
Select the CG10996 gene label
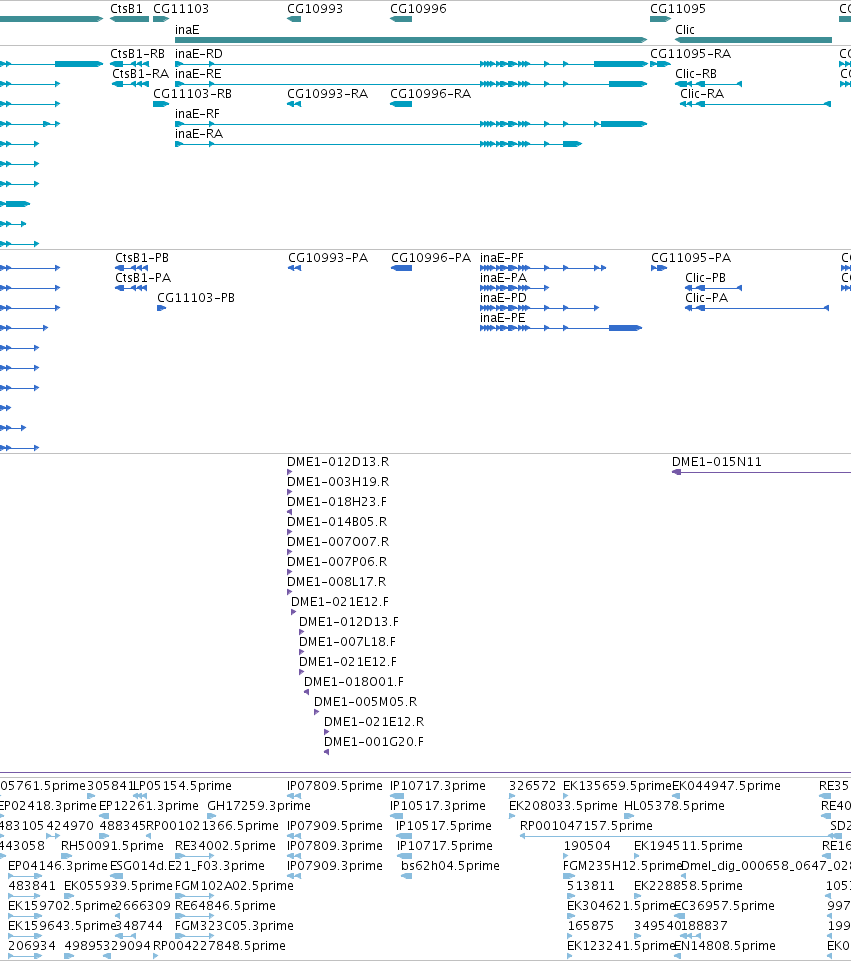[418, 9]
